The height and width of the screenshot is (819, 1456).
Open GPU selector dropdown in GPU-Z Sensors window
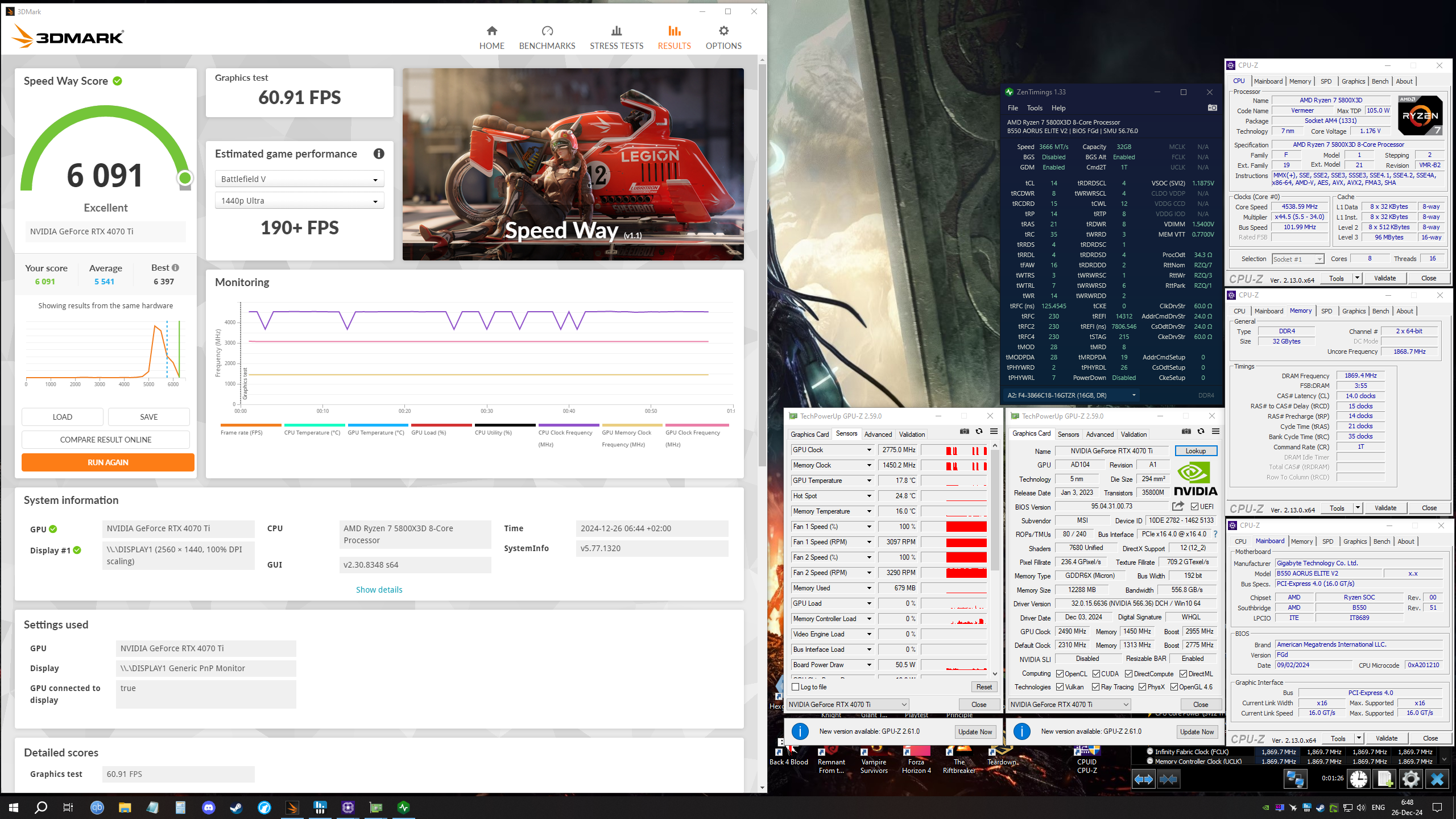pyautogui.click(x=847, y=704)
